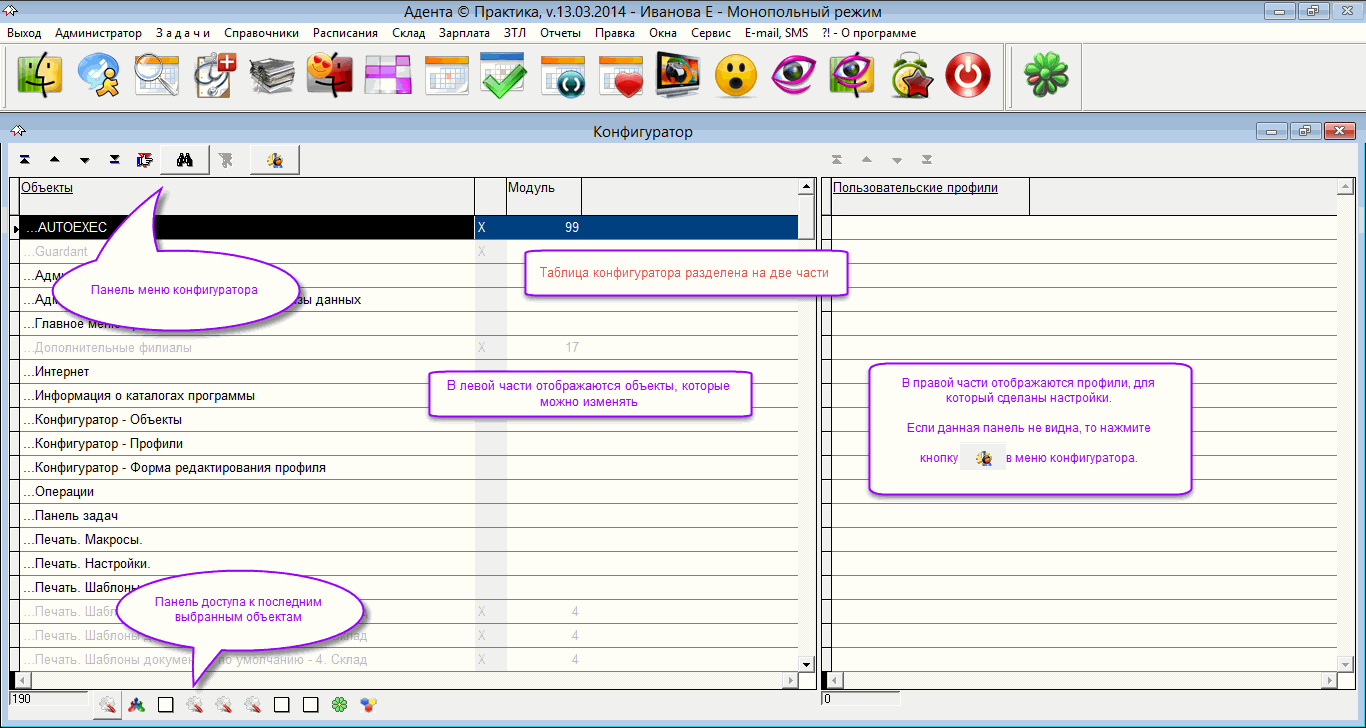
Task: Click the magnifying glass calendar icon
Action: click(x=155, y=76)
